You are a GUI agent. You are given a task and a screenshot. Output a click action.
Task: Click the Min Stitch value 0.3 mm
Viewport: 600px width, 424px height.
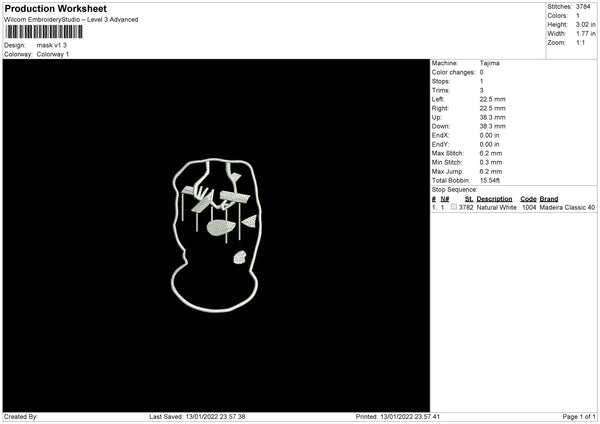(491, 162)
